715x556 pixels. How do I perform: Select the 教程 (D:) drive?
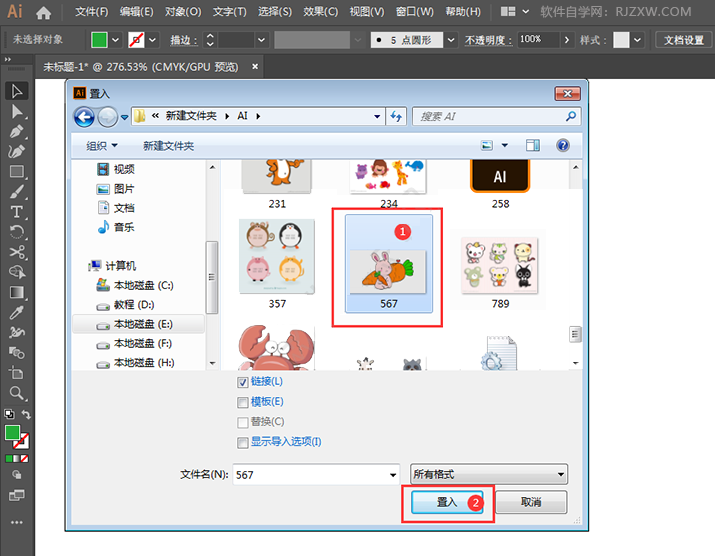[125, 305]
